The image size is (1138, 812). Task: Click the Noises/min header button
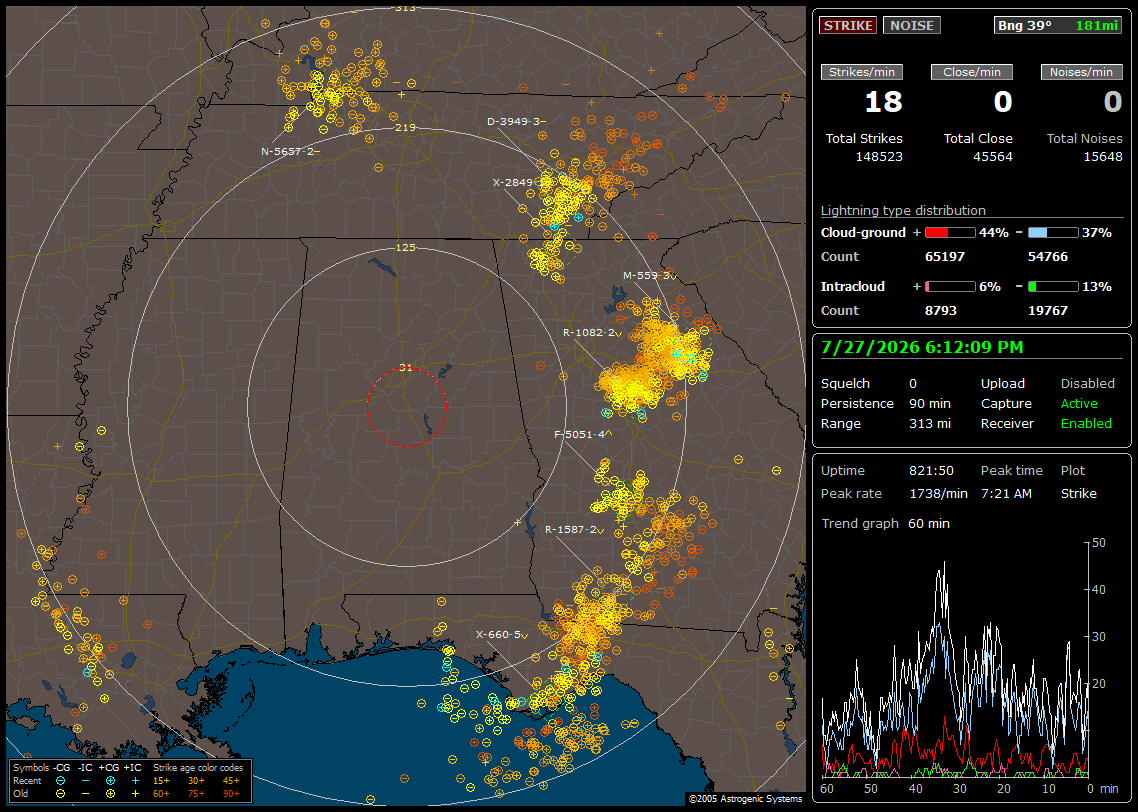[x=1081, y=72]
